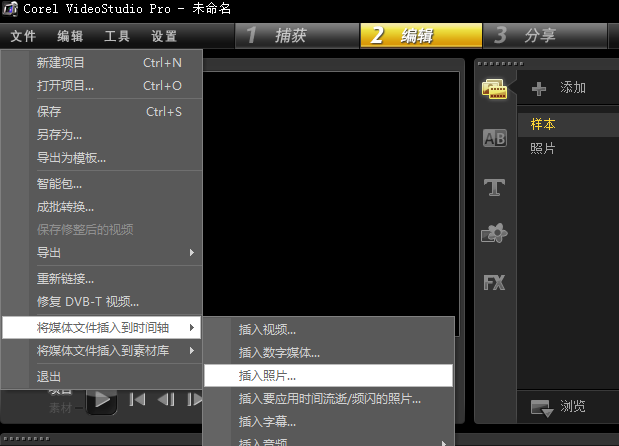
Task: Choose 修复 DVB-T 视频... menu entry
Action: (102, 302)
